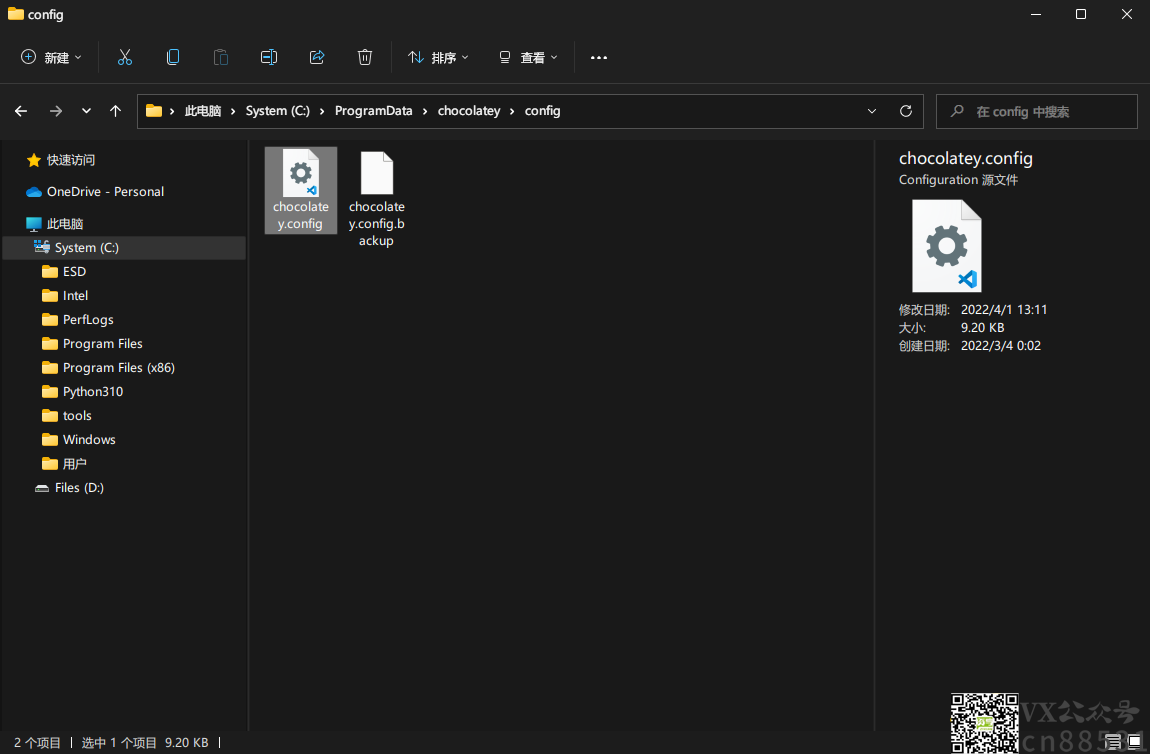Click the search box for config
This screenshot has height=754, width=1150.
[1036, 111]
